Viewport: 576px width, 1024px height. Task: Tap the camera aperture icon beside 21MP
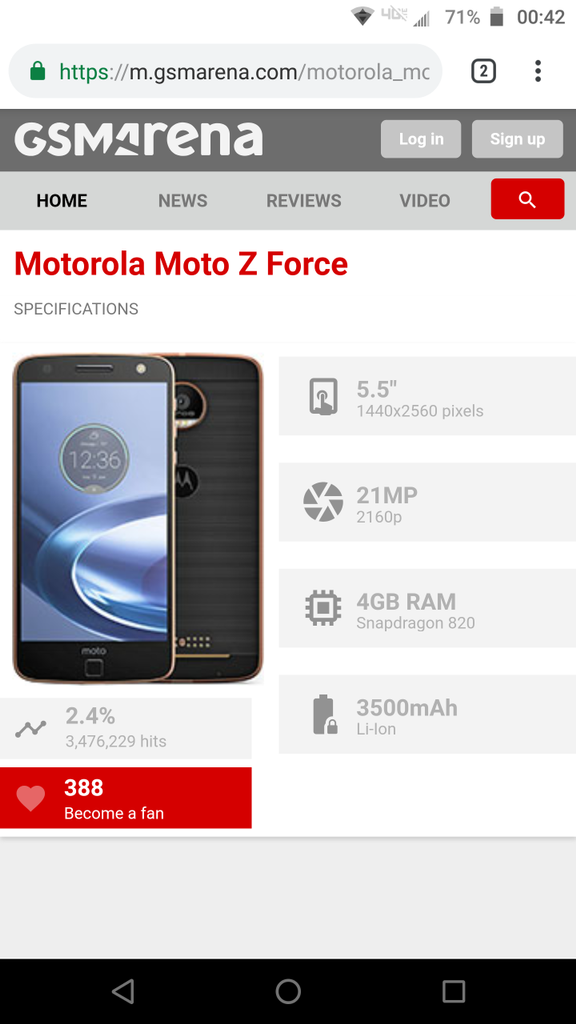(x=323, y=502)
